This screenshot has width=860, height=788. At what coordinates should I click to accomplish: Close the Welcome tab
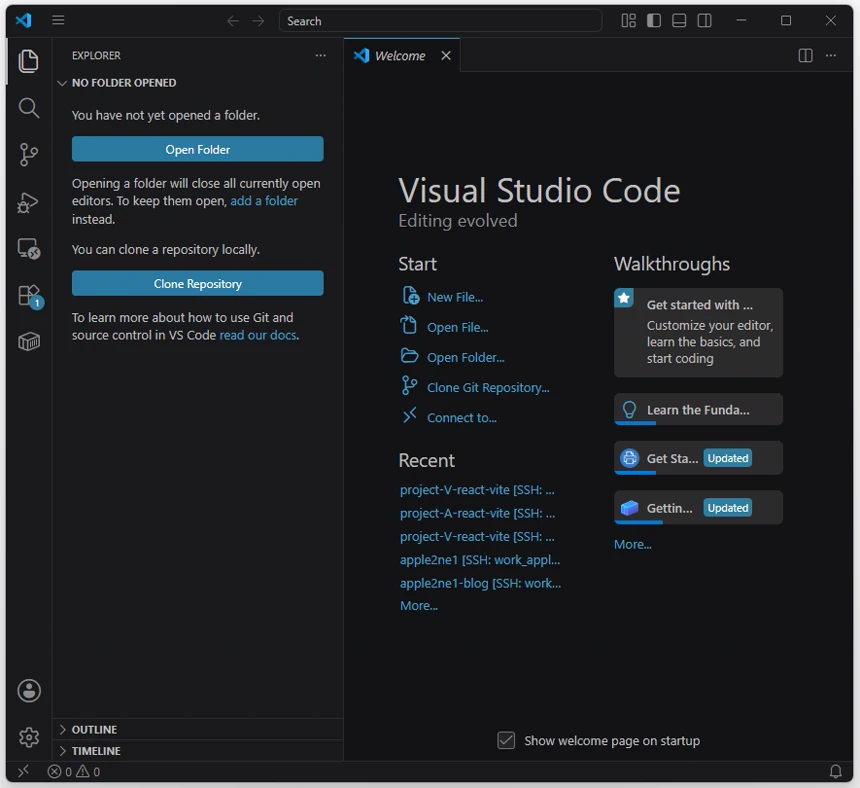pyautogui.click(x=446, y=55)
